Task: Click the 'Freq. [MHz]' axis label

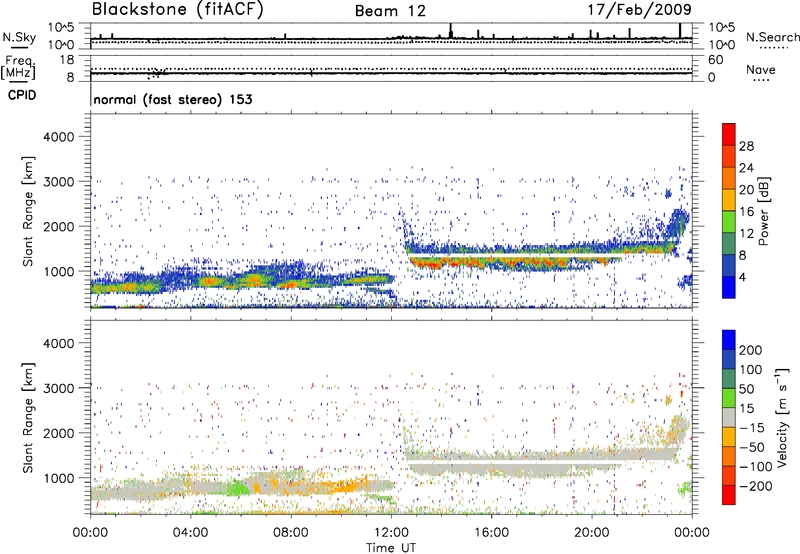Action: coord(18,67)
